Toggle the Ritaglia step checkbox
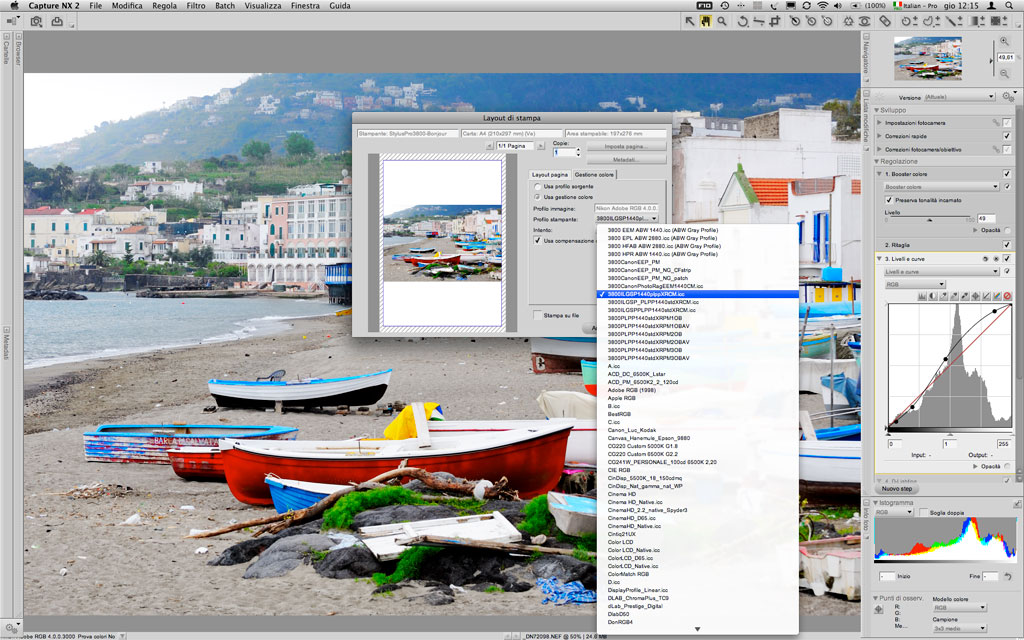Image resolution: width=1024 pixels, height=640 pixels. click(x=1006, y=245)
